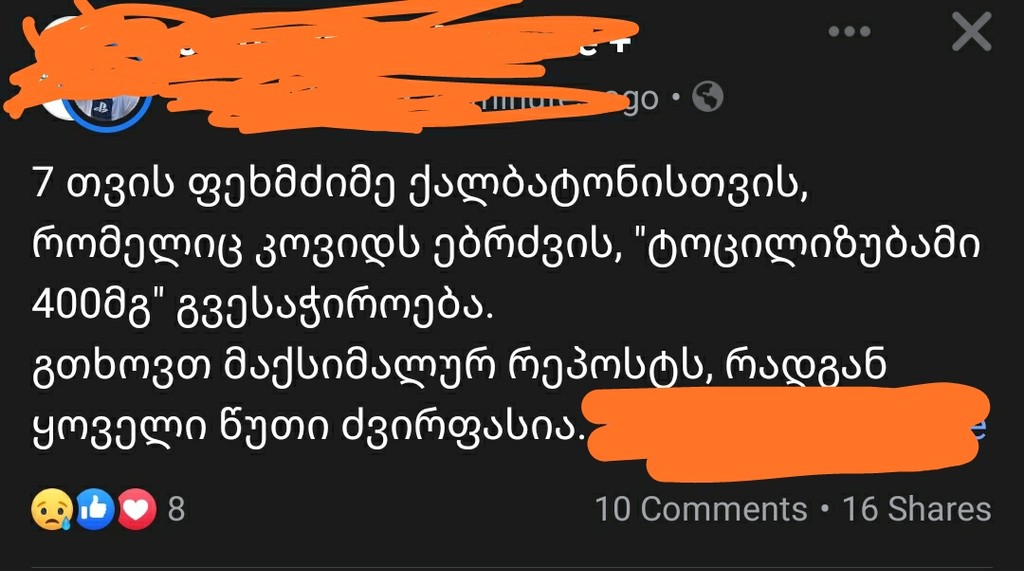
Task: Click the text "ყოველი წუთი ძვირფასია"
Action: [308, 429]
